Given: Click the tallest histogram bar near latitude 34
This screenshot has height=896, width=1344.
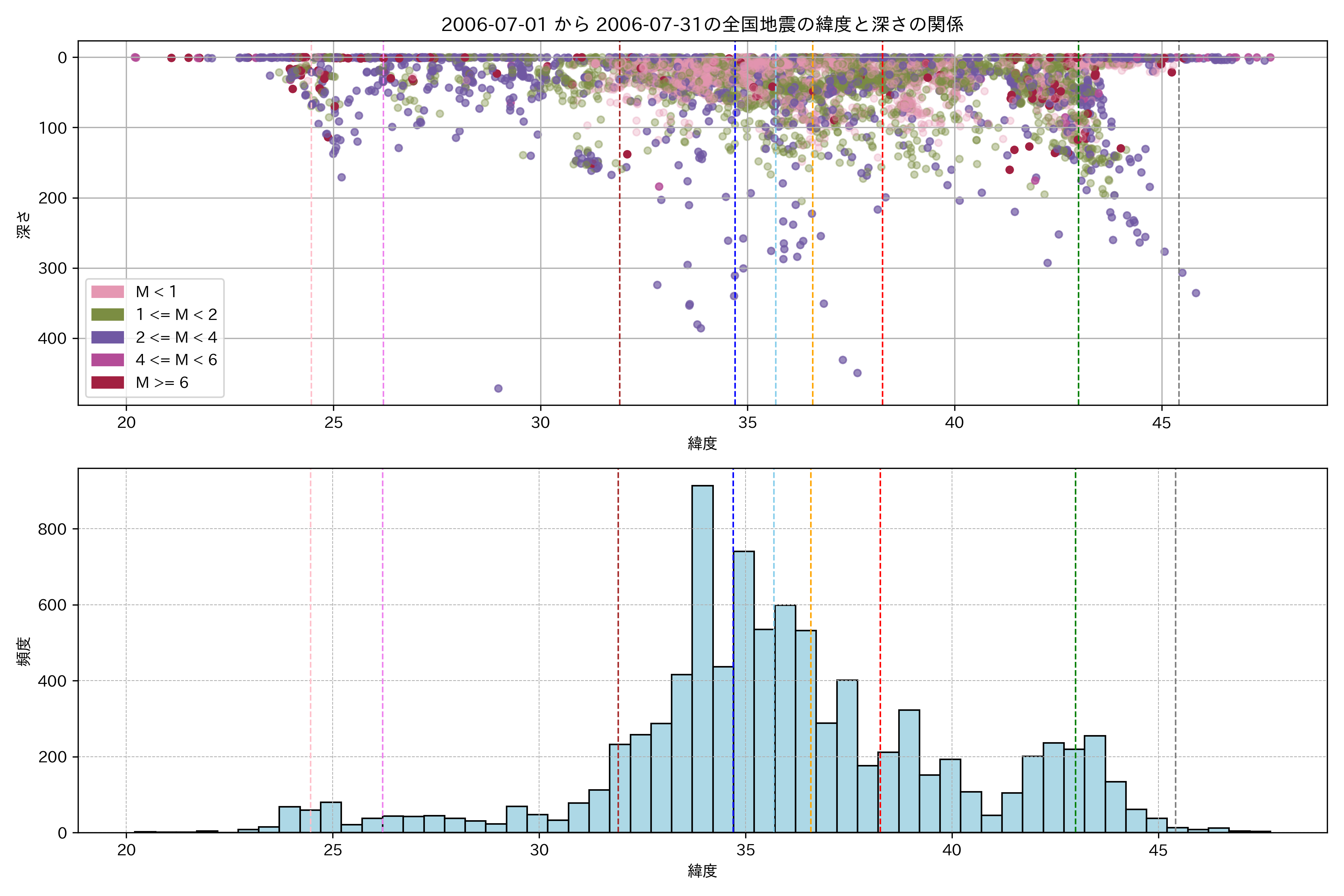Looking at the screenshot, I should point(702,657).
